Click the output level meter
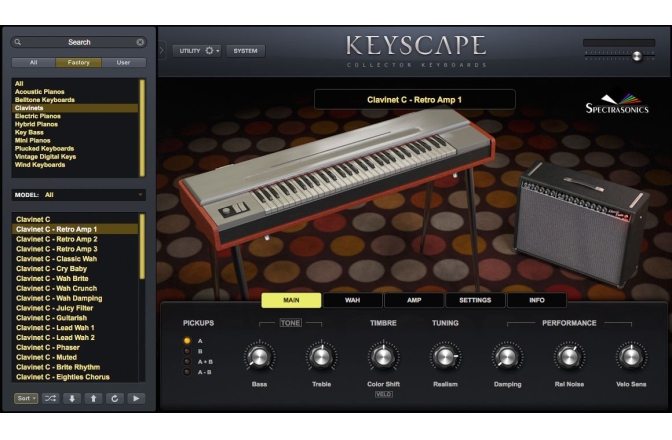 pos(619,43)
